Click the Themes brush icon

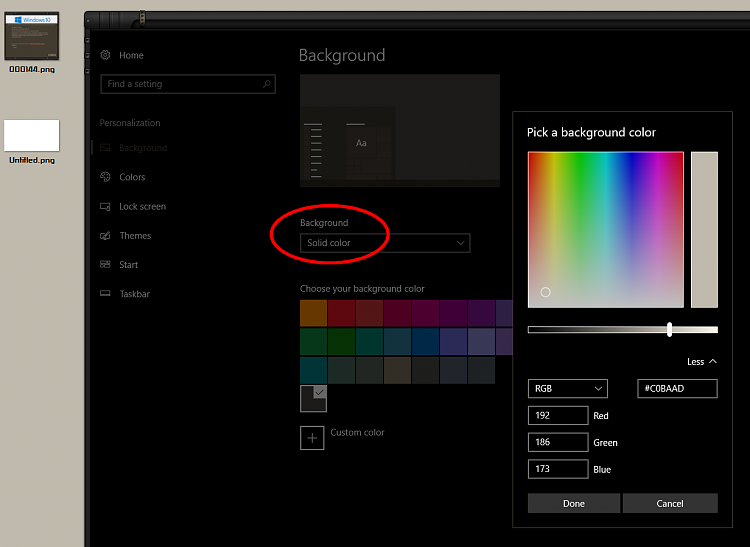(x=106, y=236)
